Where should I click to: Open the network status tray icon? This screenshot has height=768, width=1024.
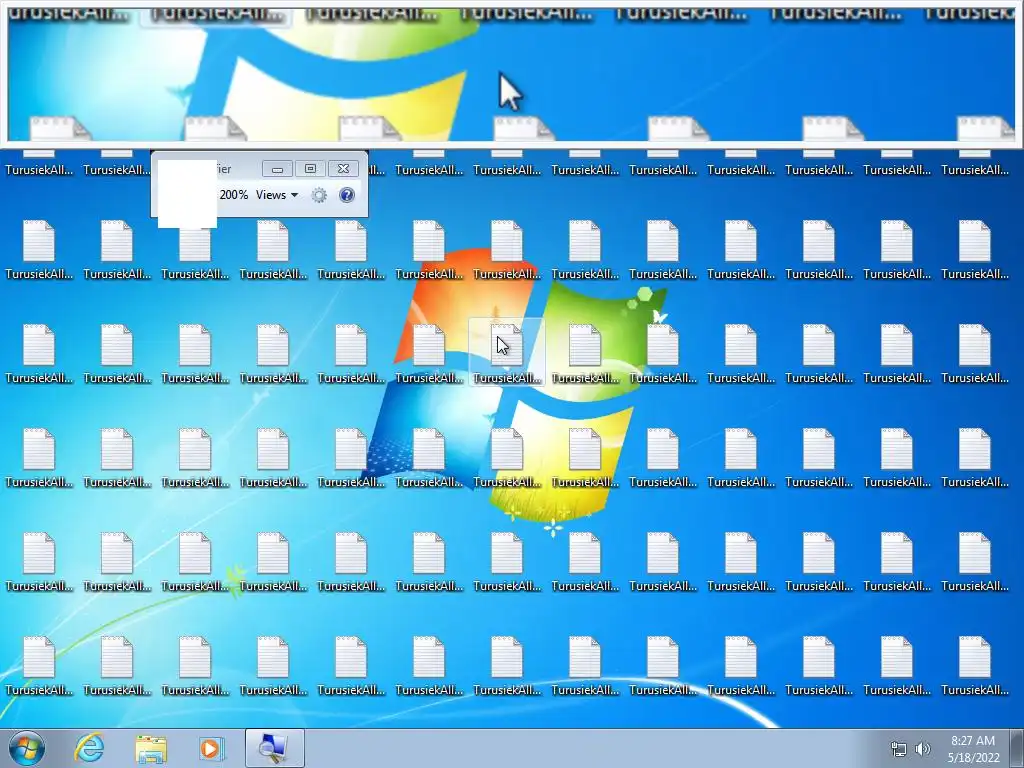click(899, 749)
